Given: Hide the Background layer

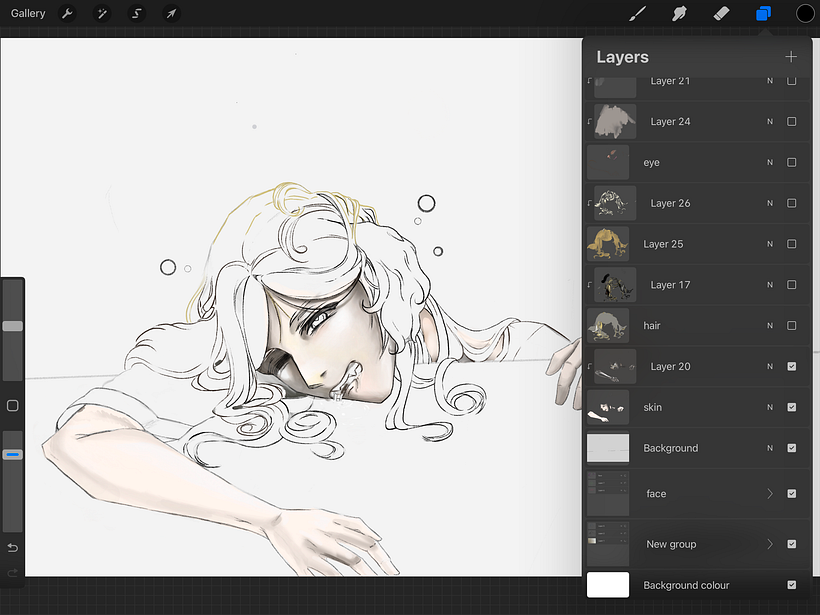Looking at the screenshot, I should click(792, 448).
